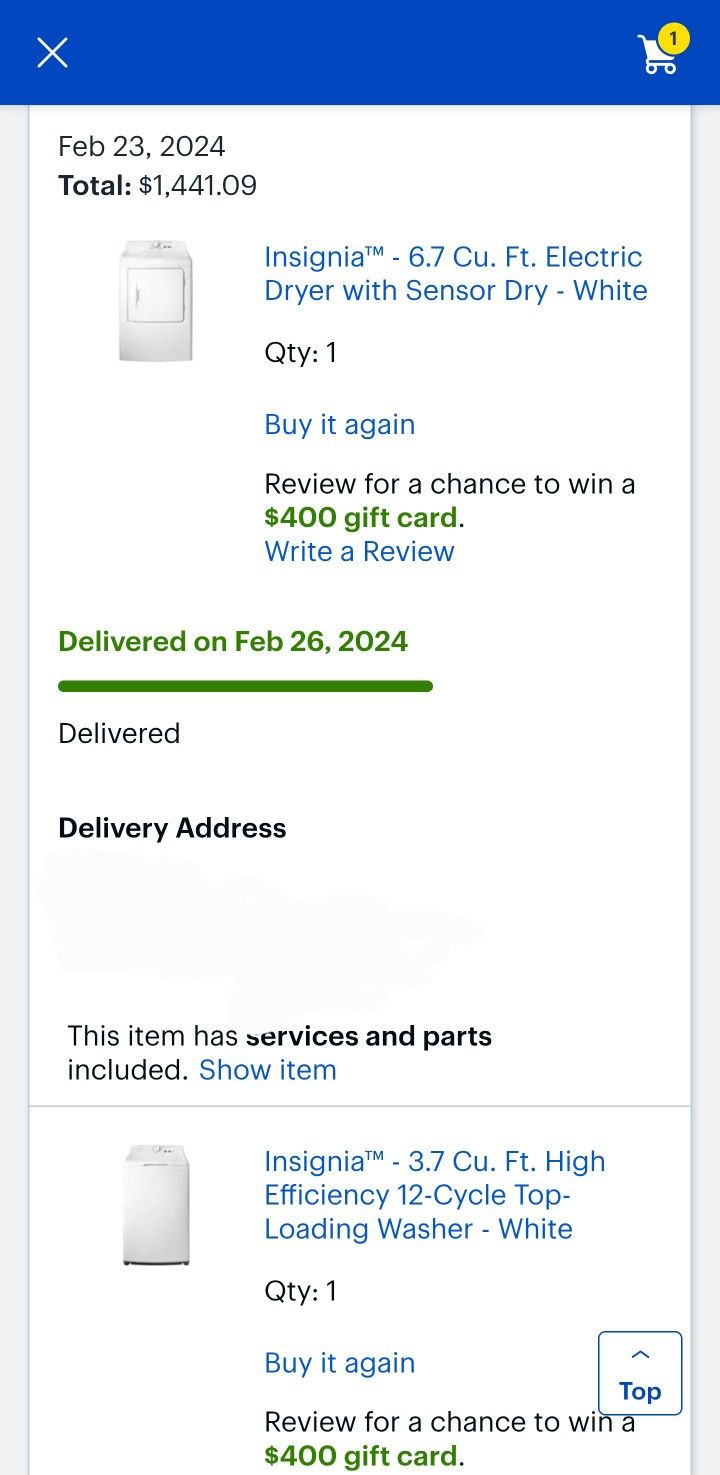Image resolution: width=720 pixels, height=1475 pixels.
Task: Expand services and parts via Show item
Action: pos(267,1070)
